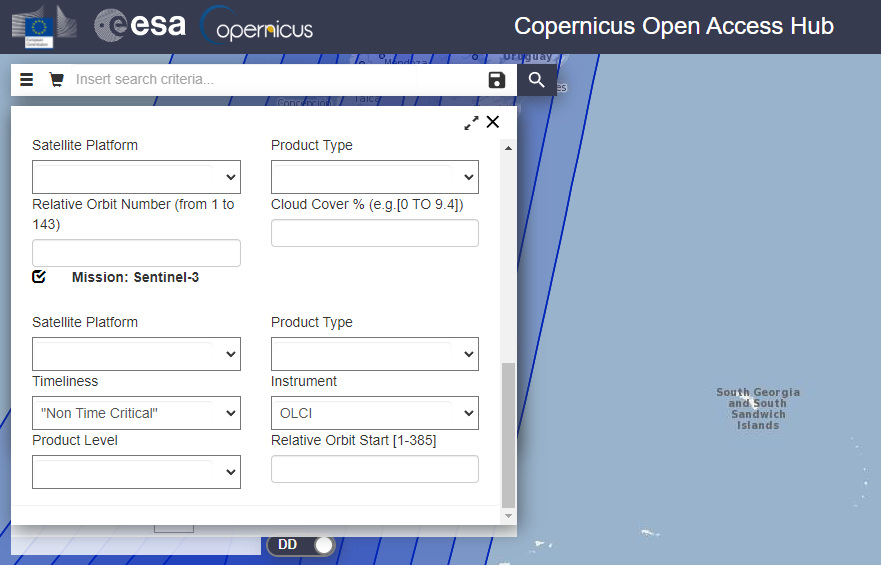Click the Relative Orbit Number input field
This screenshot has width=881, height=565.
(137, 253)
